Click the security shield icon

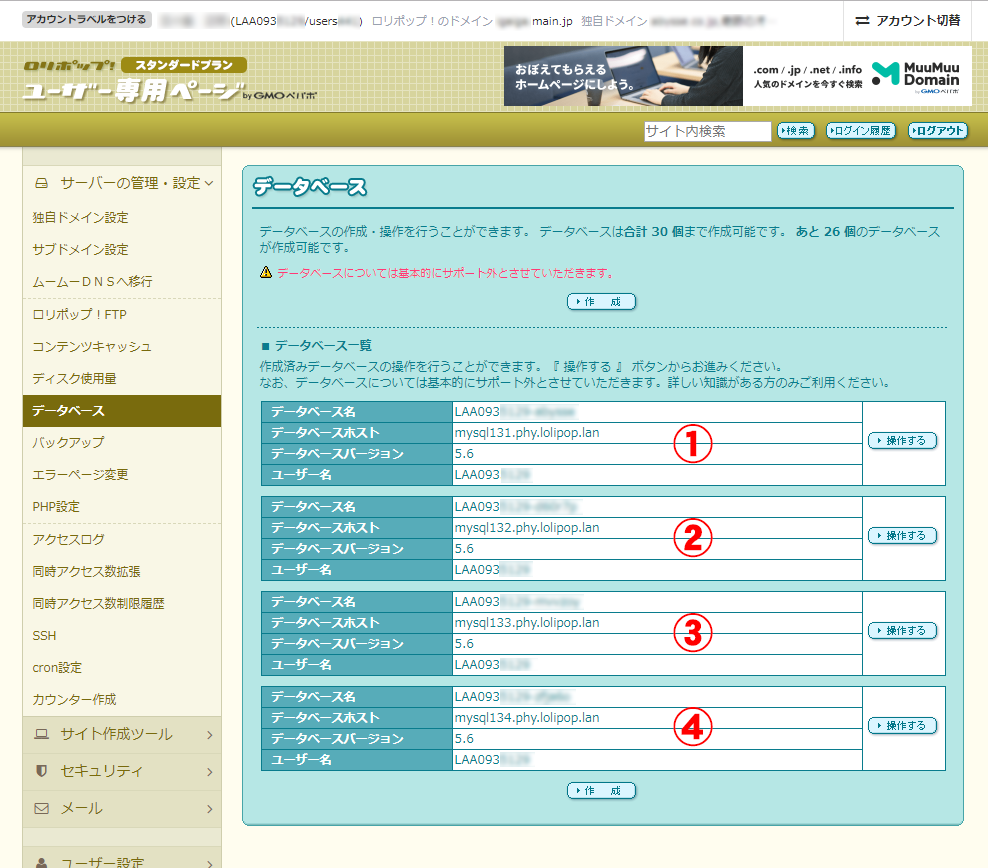(42, 771)
